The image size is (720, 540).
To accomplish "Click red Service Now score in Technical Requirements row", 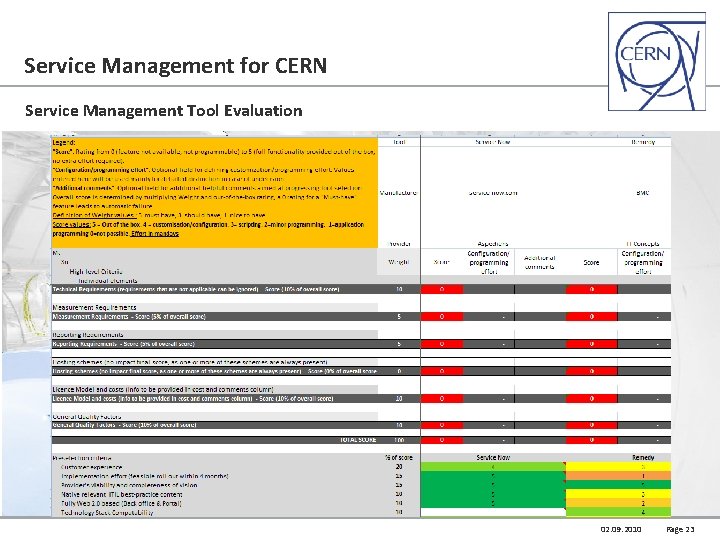I will point(442,289).
